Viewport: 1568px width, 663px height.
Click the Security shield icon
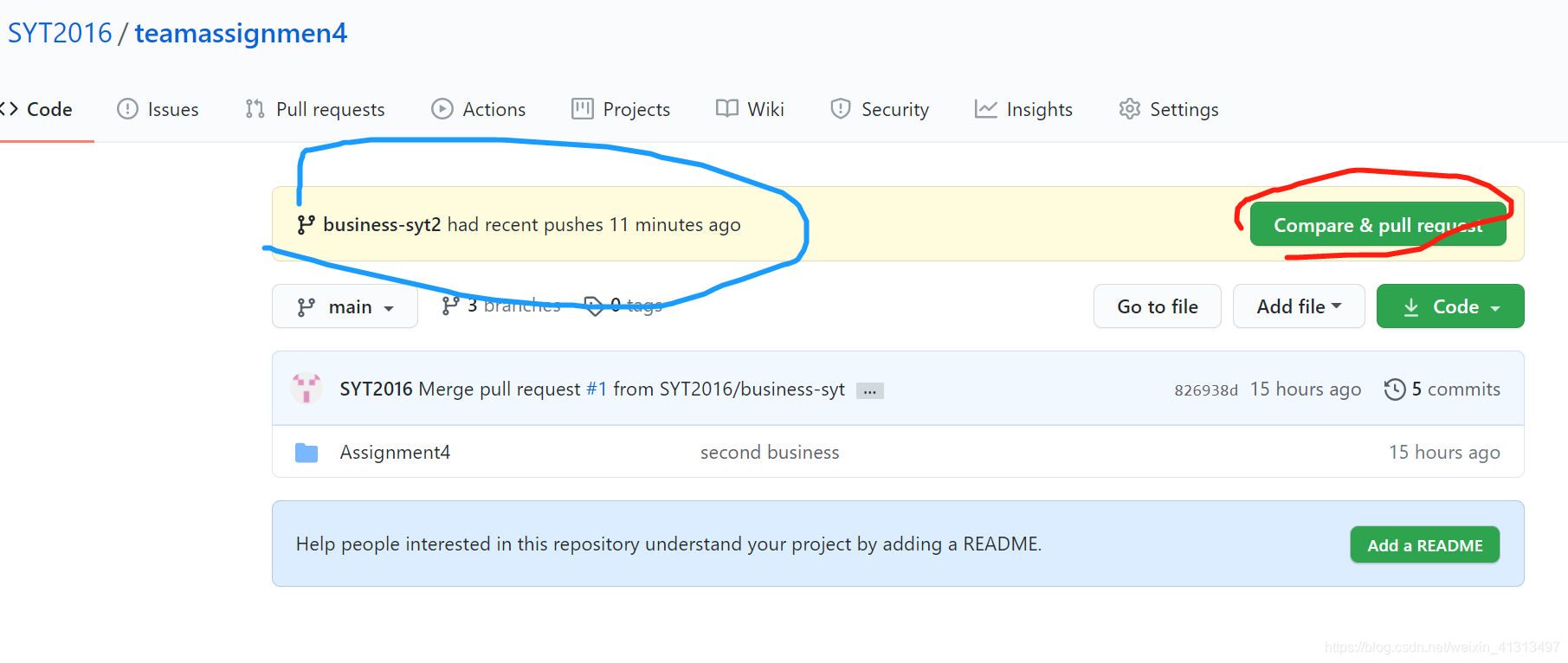[x=840, y=109]
